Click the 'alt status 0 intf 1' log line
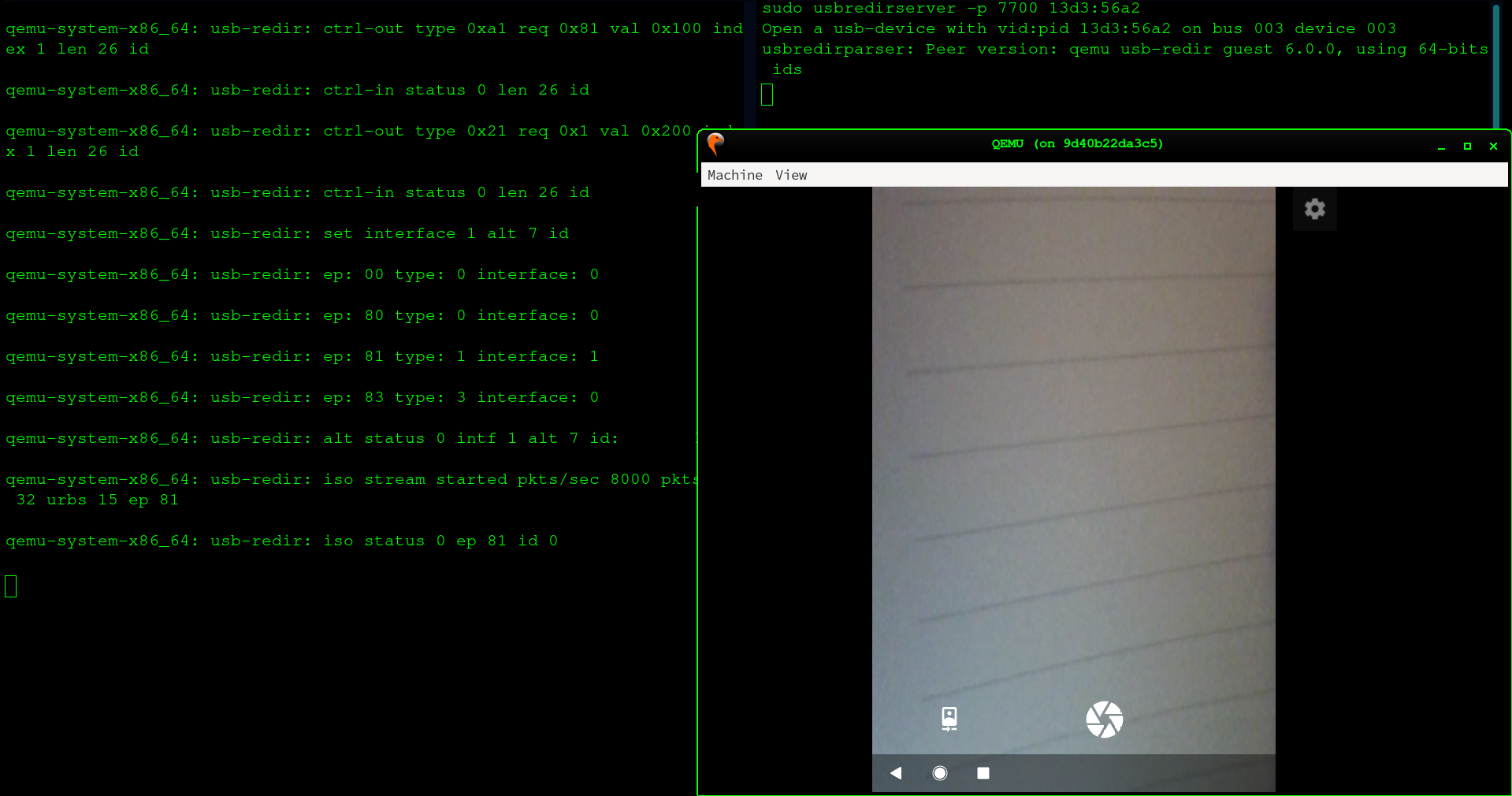This screenshot has height=796, width=1512. point(312,438)
